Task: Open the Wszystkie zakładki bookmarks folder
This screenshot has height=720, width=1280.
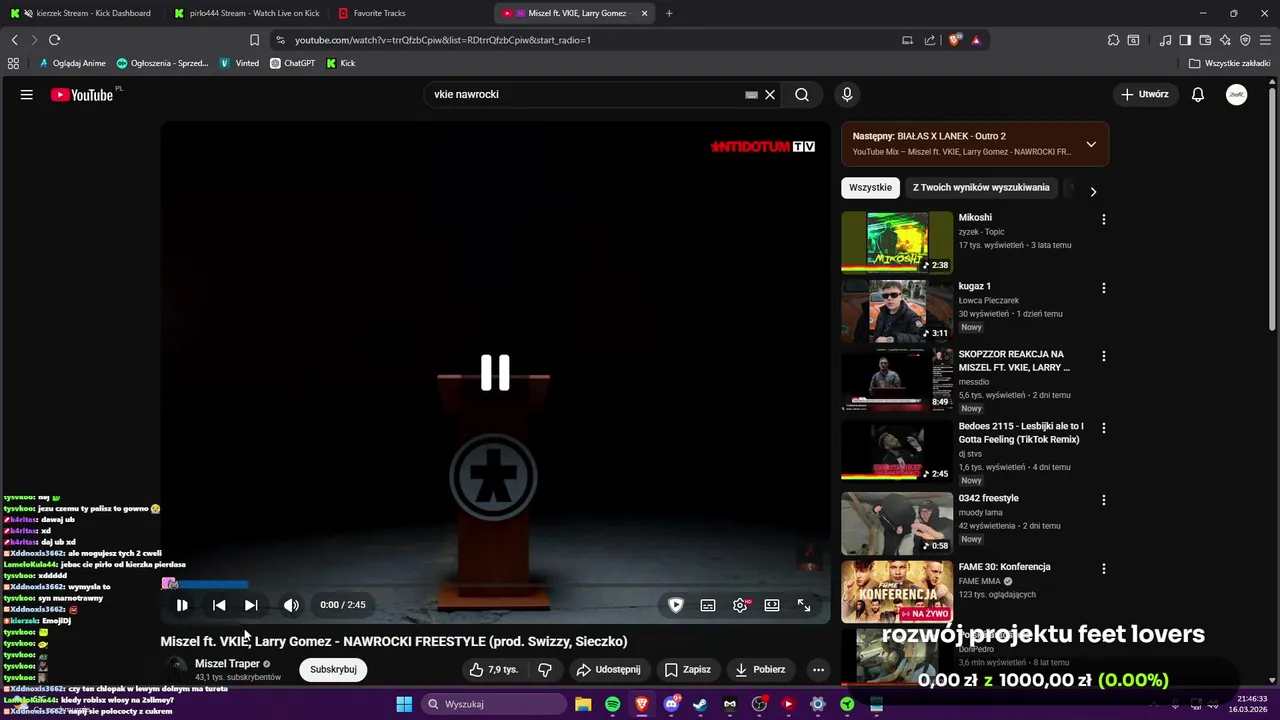Action: point(1230,63)
